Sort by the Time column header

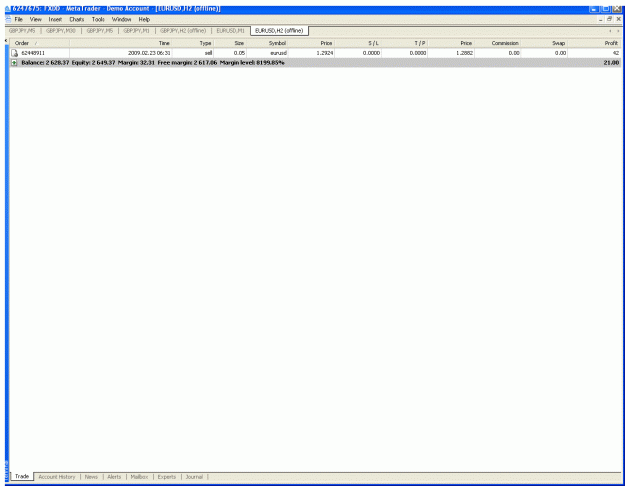pyautogui.click(x=121, y=43)
